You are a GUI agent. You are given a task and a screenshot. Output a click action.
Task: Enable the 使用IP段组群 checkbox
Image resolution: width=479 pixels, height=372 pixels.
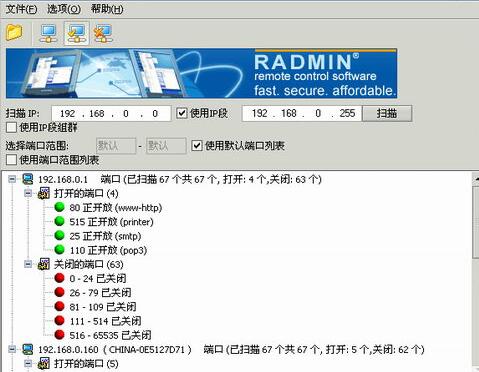[11, 127]
